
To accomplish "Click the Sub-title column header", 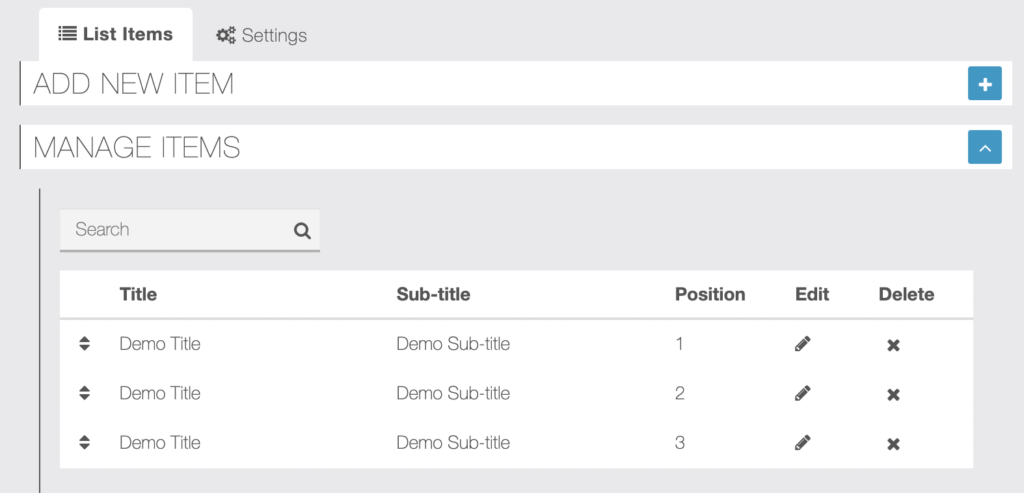I will click(433, 294).
